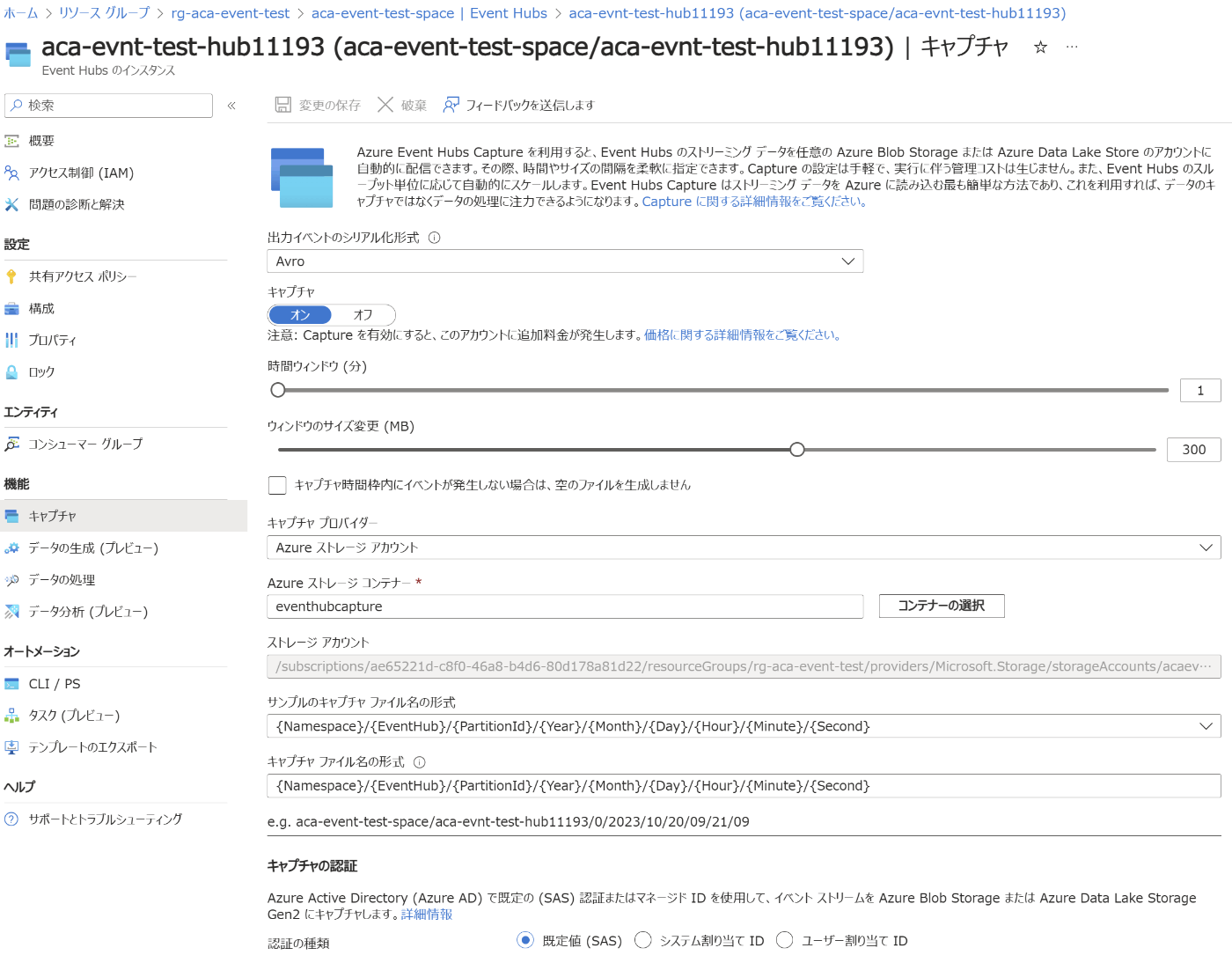The height and width of the screenshot is (970, 1232).
Task: Click the 変更の保存 floppy disk icon
Action: coord(283,105)
